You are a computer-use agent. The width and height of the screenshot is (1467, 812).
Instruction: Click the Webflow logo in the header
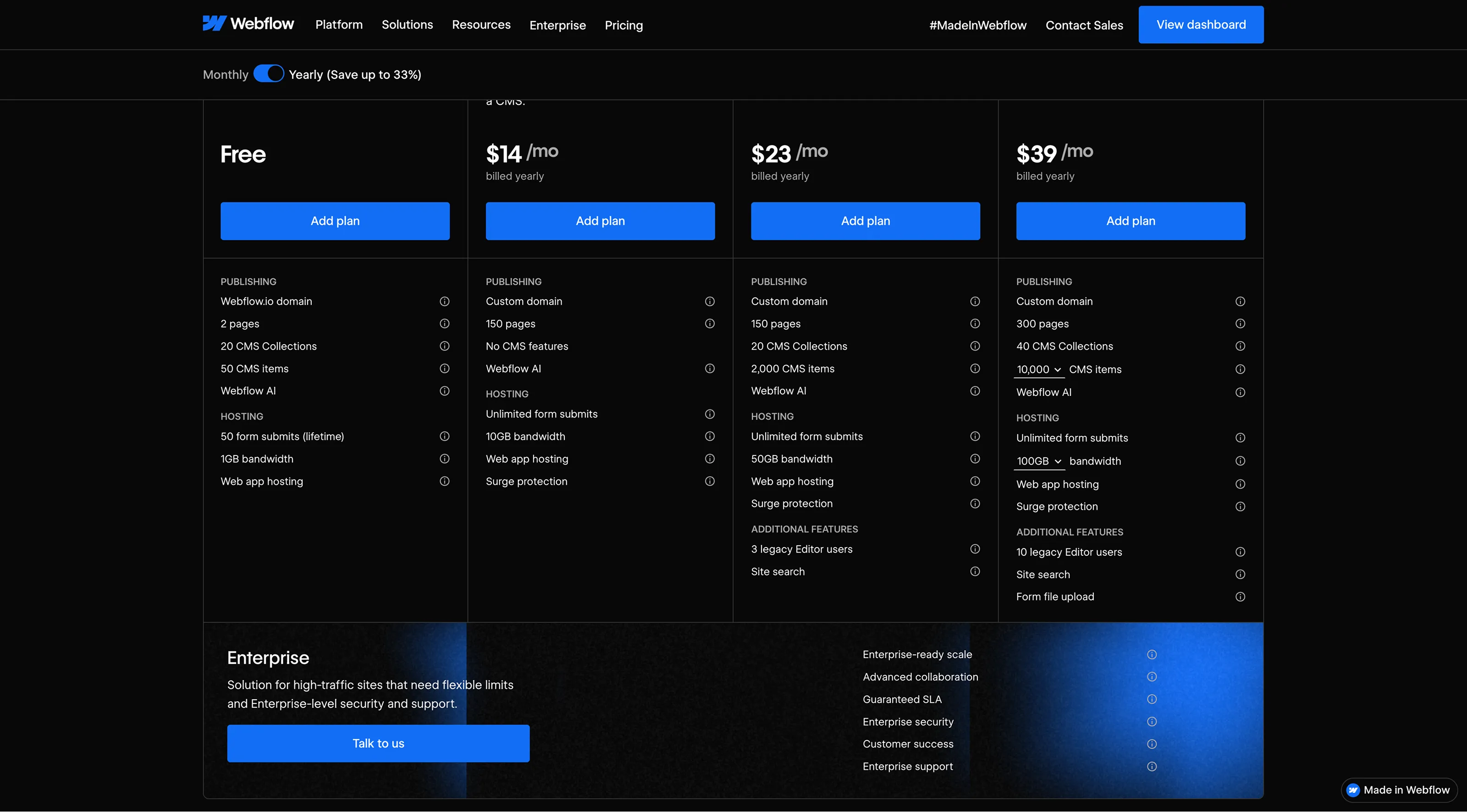248,24
